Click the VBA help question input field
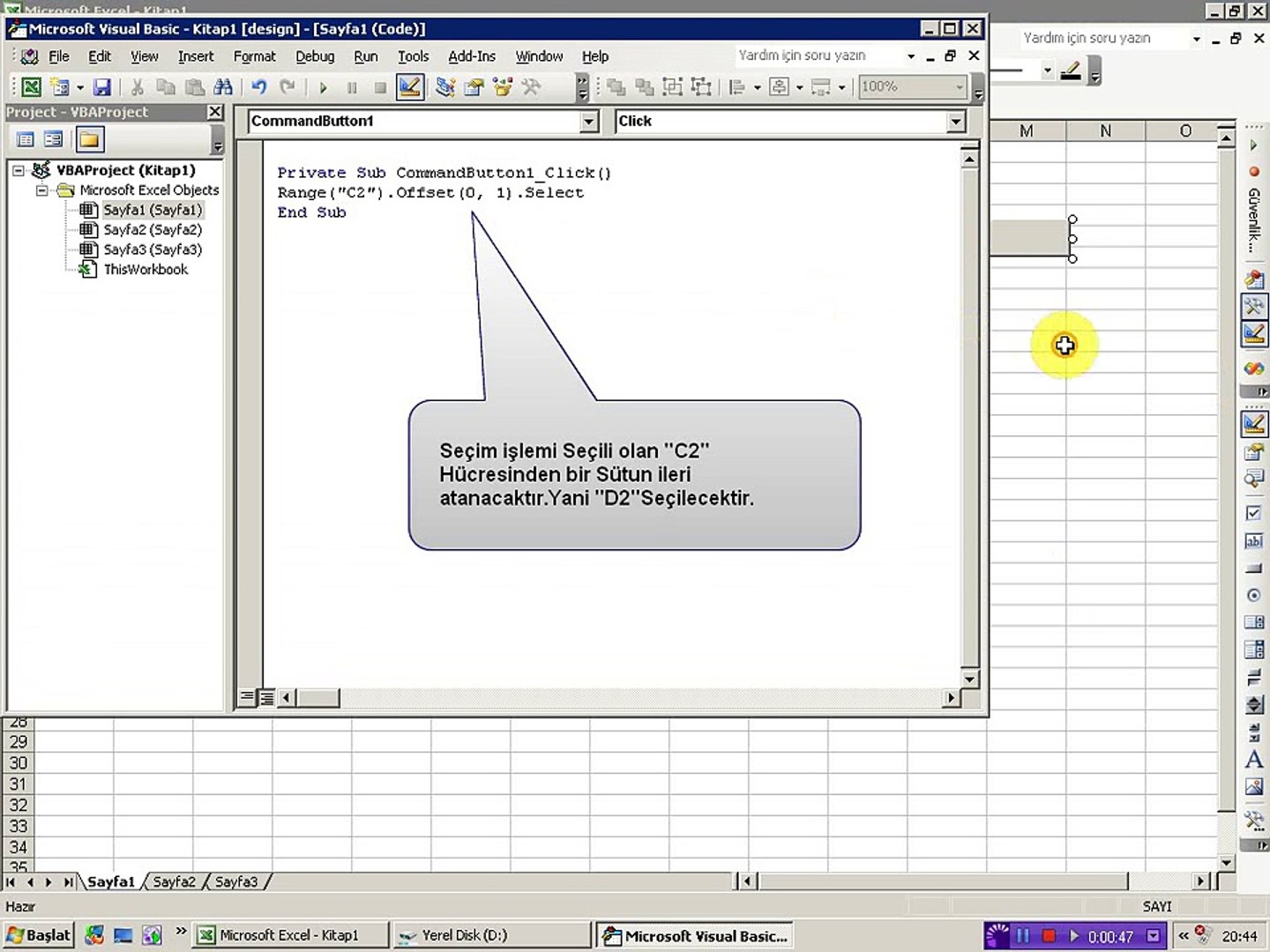This screenshot has width=1270, height=952. 818,56
